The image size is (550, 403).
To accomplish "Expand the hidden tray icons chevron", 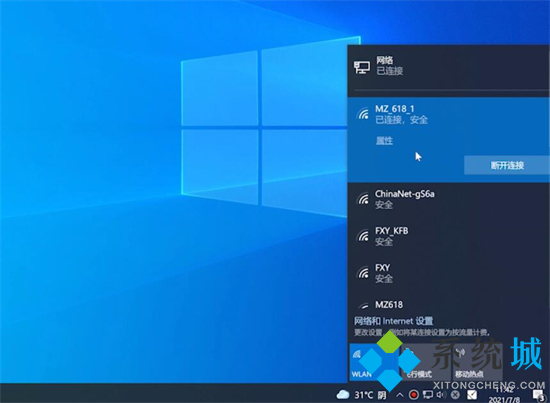I will 400,395.
